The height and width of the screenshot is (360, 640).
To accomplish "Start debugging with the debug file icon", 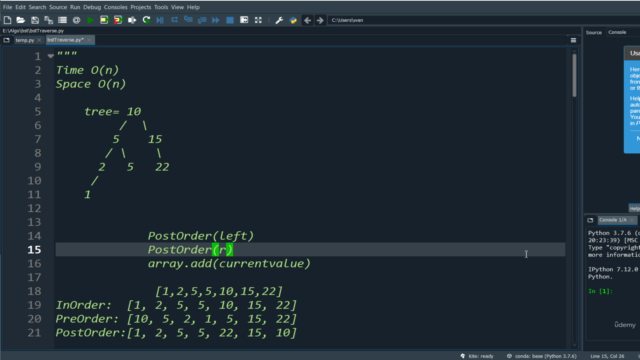I will (160, 20).
